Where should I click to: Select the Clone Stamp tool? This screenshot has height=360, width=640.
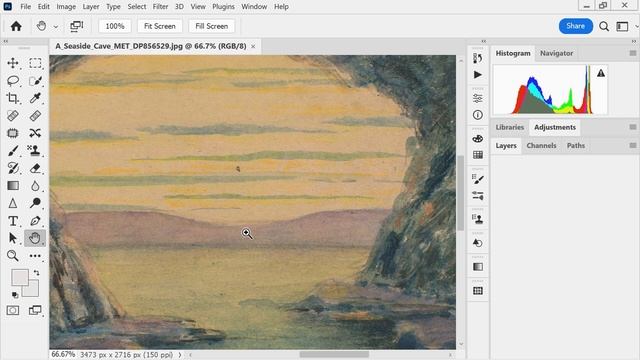click(35, 151)
